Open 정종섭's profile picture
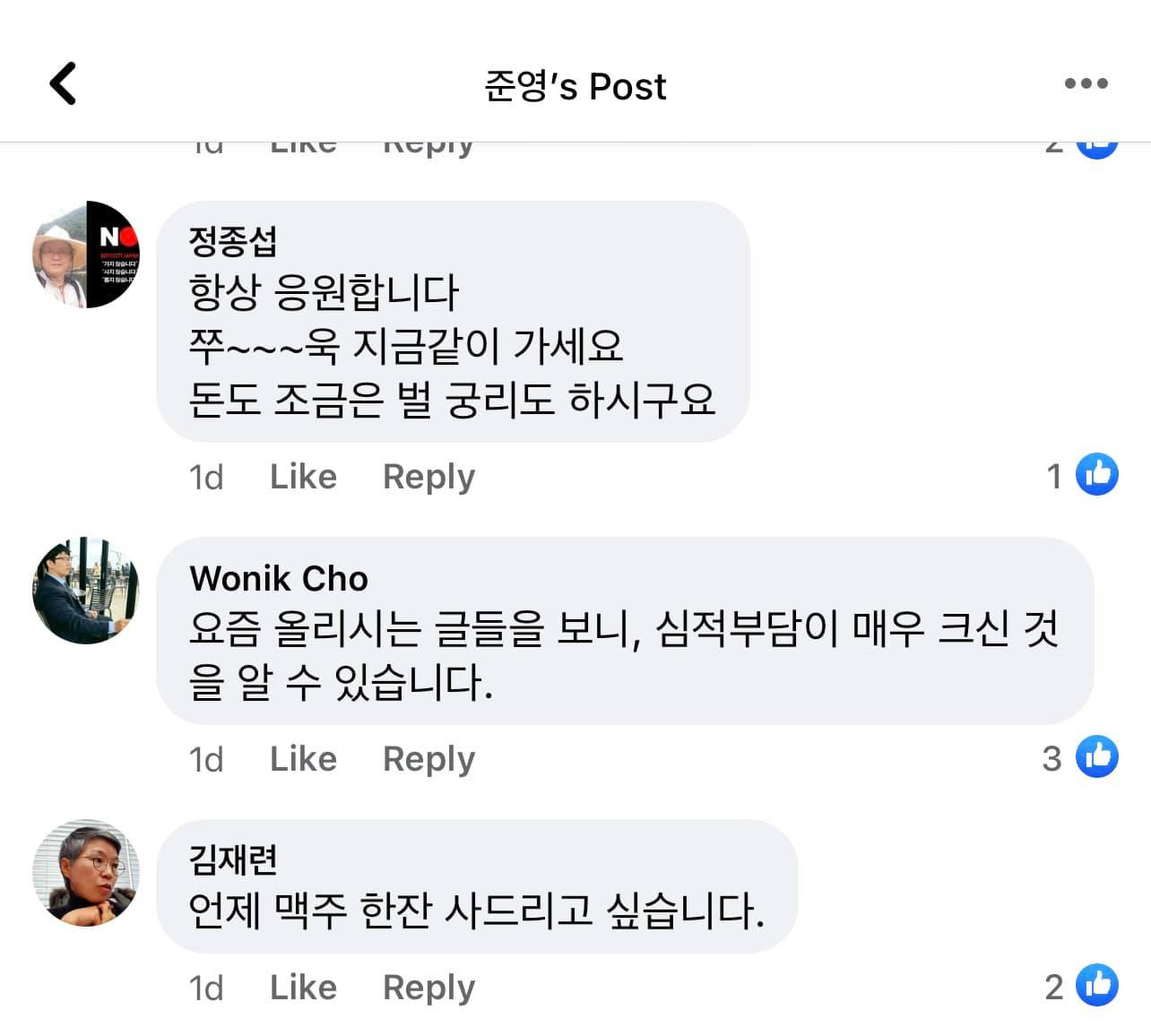1151x1036 pixels. click(x=86, y=255)
